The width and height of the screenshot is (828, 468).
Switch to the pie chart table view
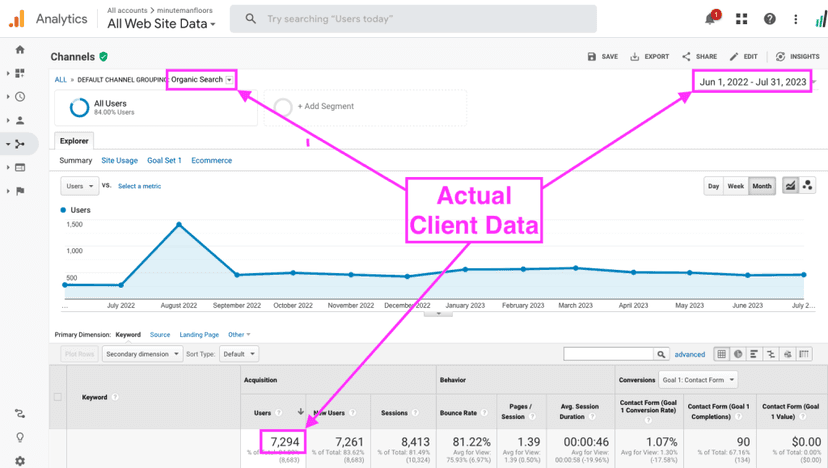738,354
